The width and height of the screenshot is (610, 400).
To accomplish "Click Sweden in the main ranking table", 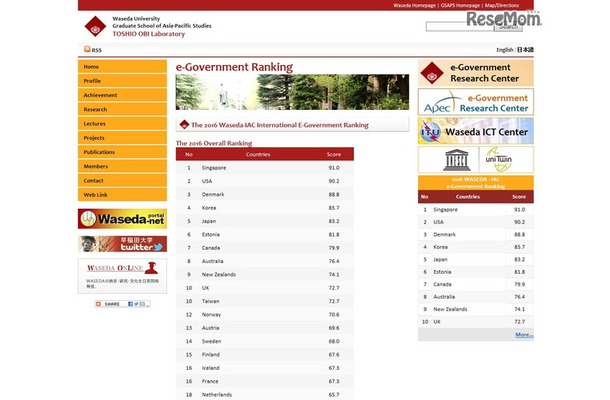I will [211, 341].
